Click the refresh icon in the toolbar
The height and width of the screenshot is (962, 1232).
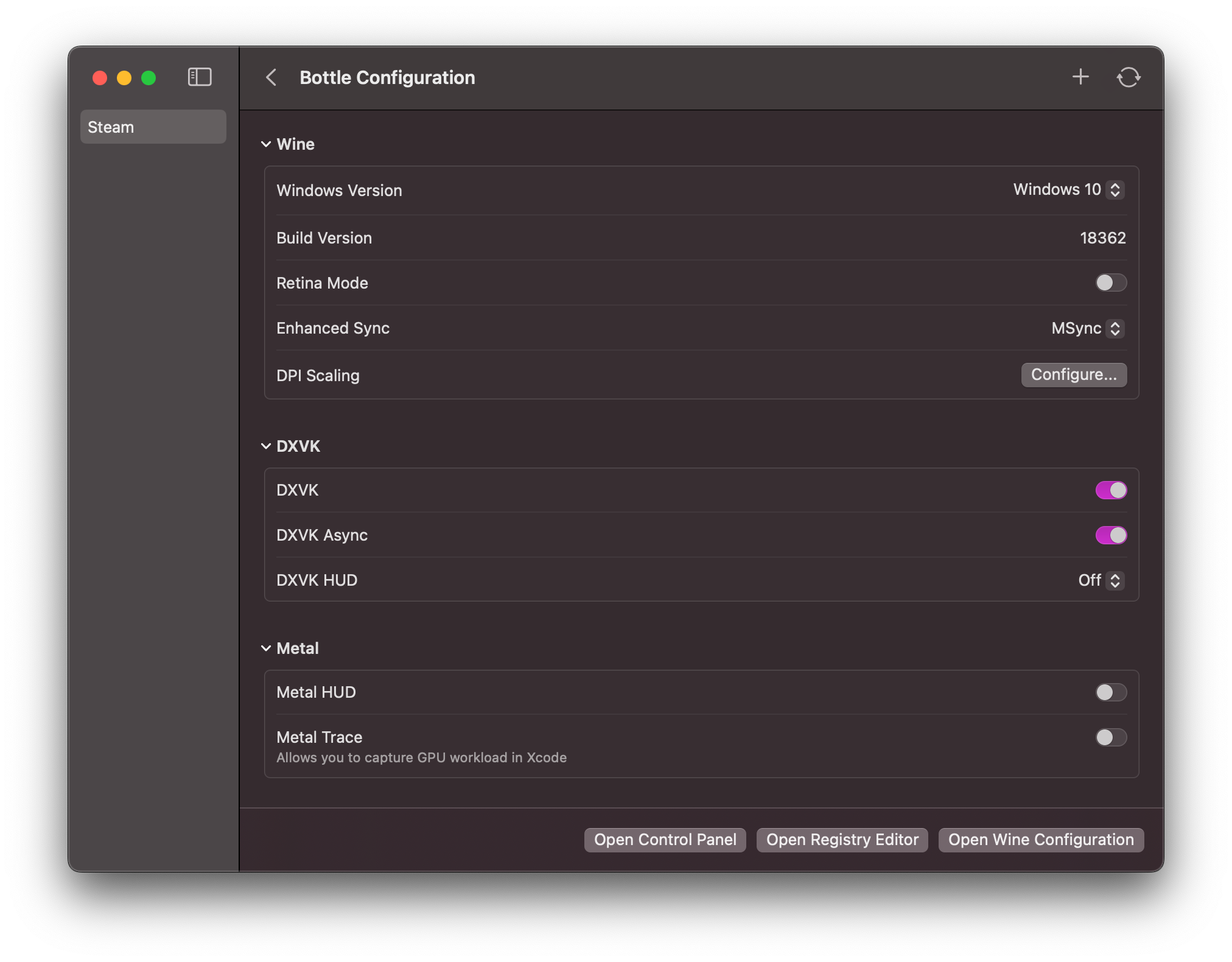coord(1129,77)
